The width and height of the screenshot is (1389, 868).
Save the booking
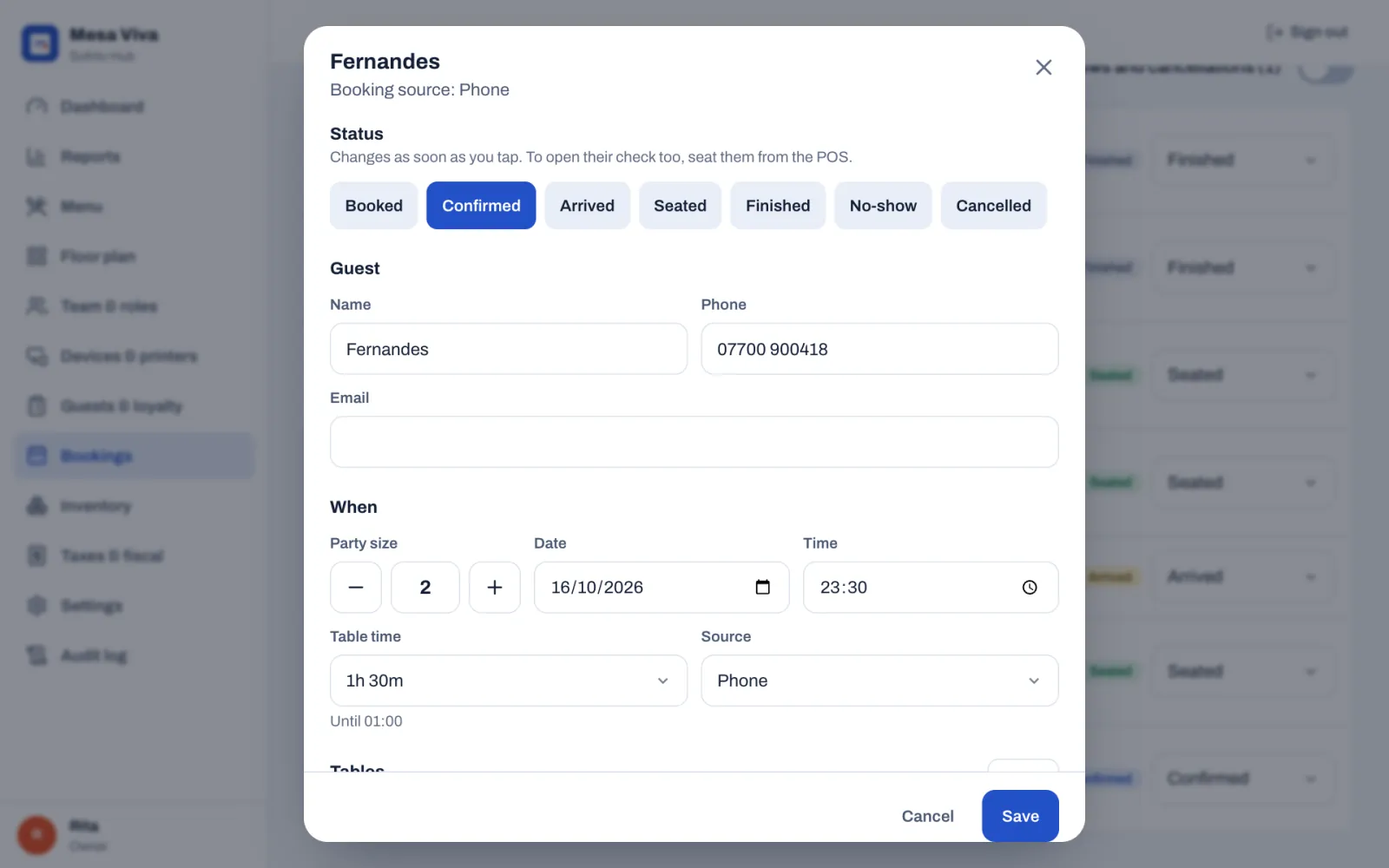coord(1020,816)
